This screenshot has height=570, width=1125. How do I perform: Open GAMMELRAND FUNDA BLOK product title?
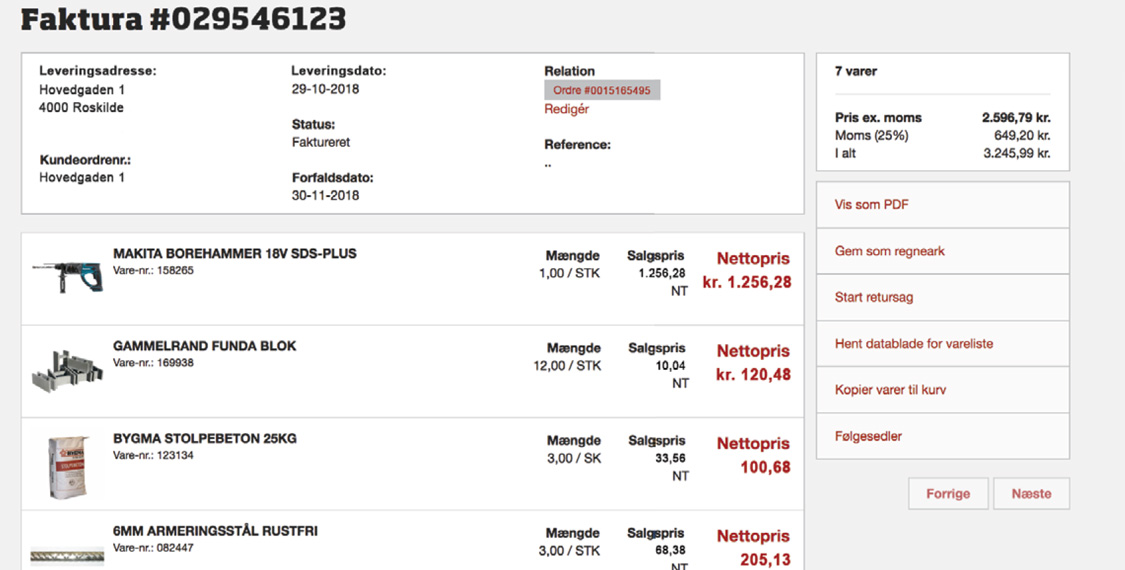[204, 346]
